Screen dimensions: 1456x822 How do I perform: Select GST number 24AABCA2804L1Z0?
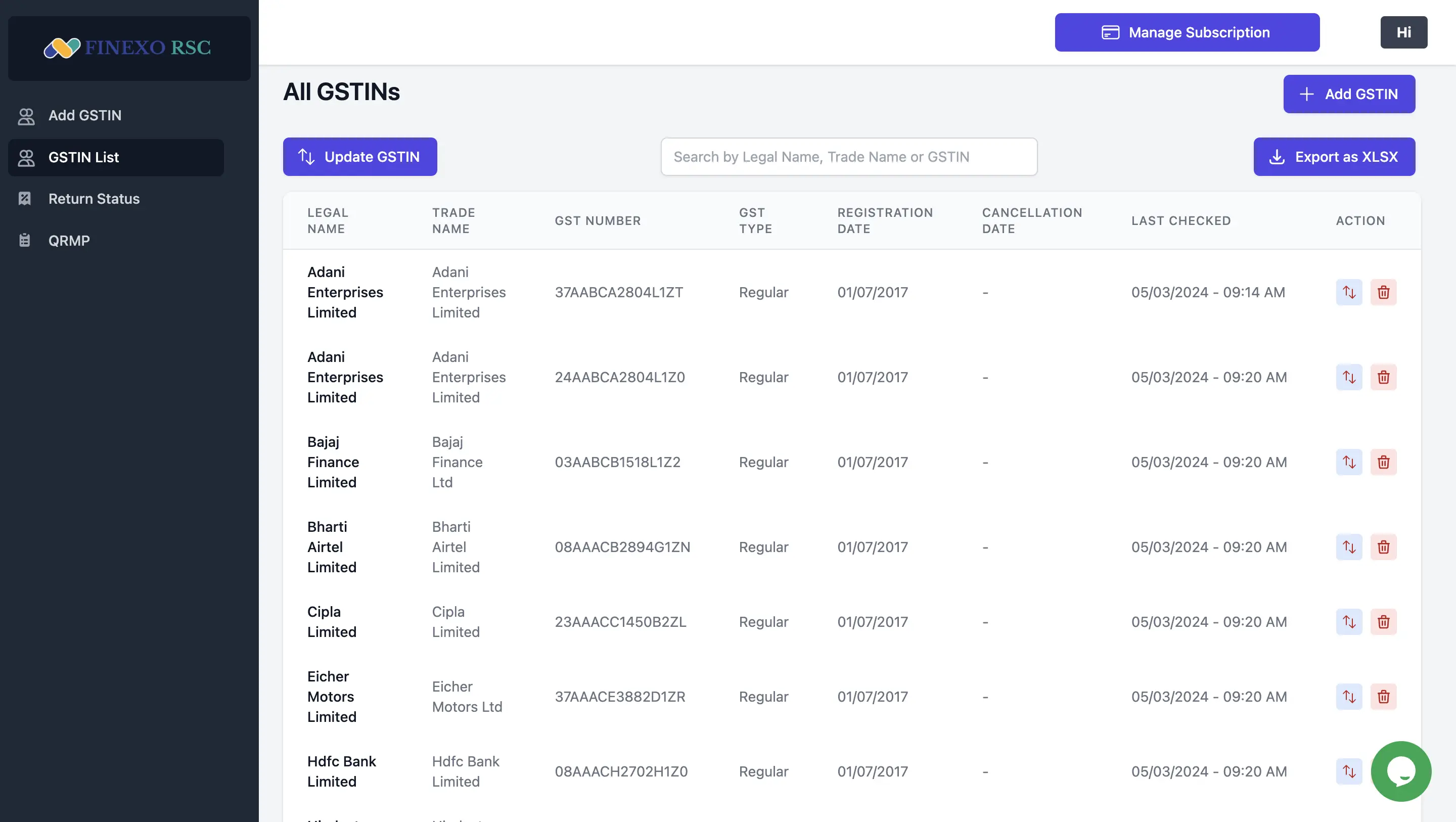point(619,377)
